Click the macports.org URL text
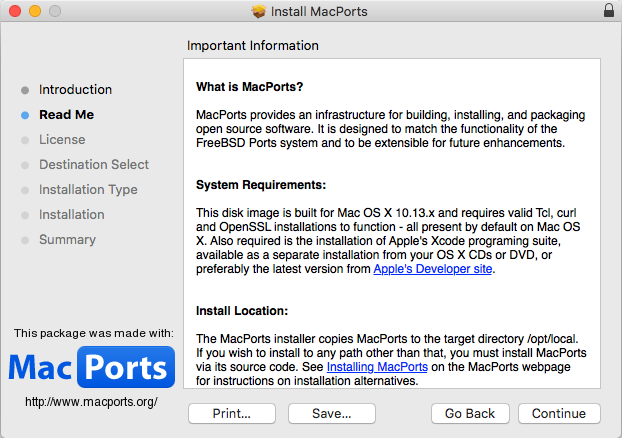Image resolution: width=622 pixels, height=438 pixels. (x=91, y=402)
